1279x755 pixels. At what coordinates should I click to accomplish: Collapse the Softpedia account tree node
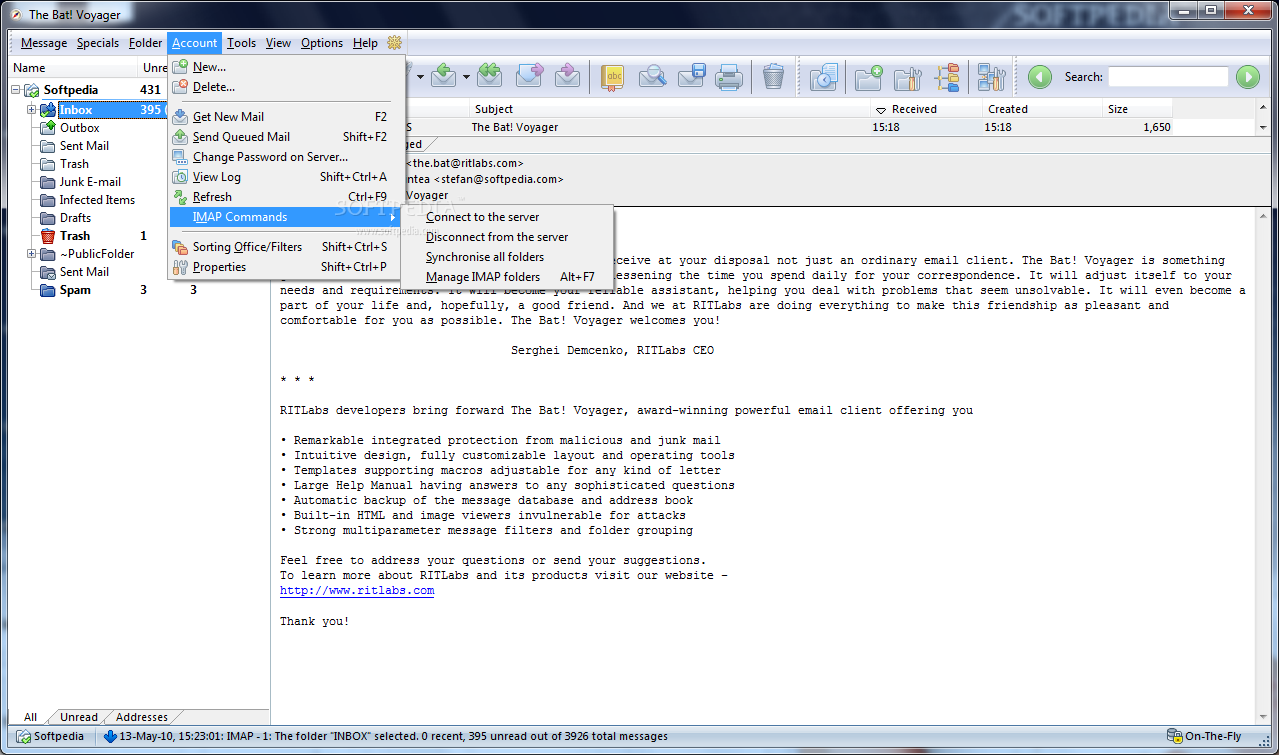click(x=16, y=90)
